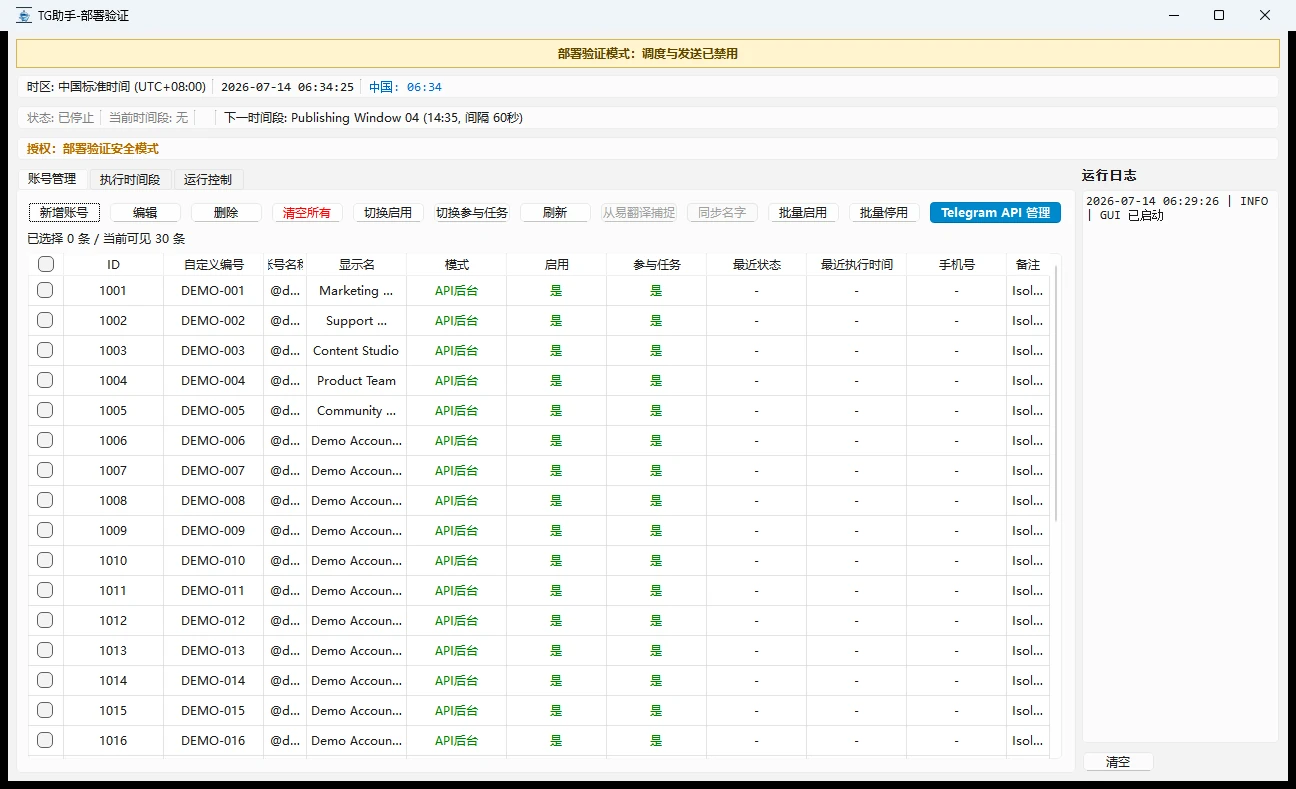Click the Product Team cell
This screenshot has width=1296, height=789.
click(357, 381)
